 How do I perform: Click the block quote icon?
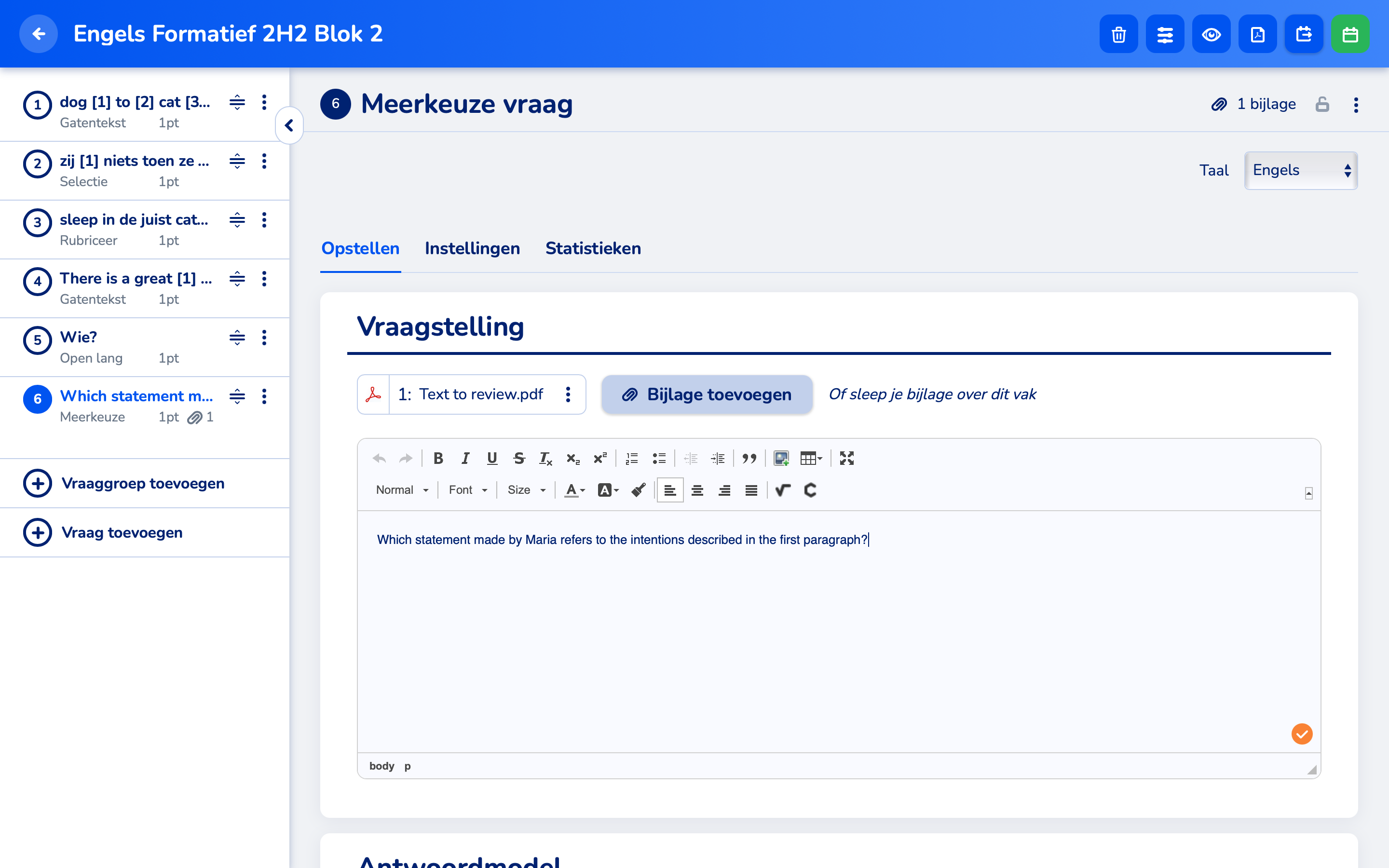tap(749, 458)
